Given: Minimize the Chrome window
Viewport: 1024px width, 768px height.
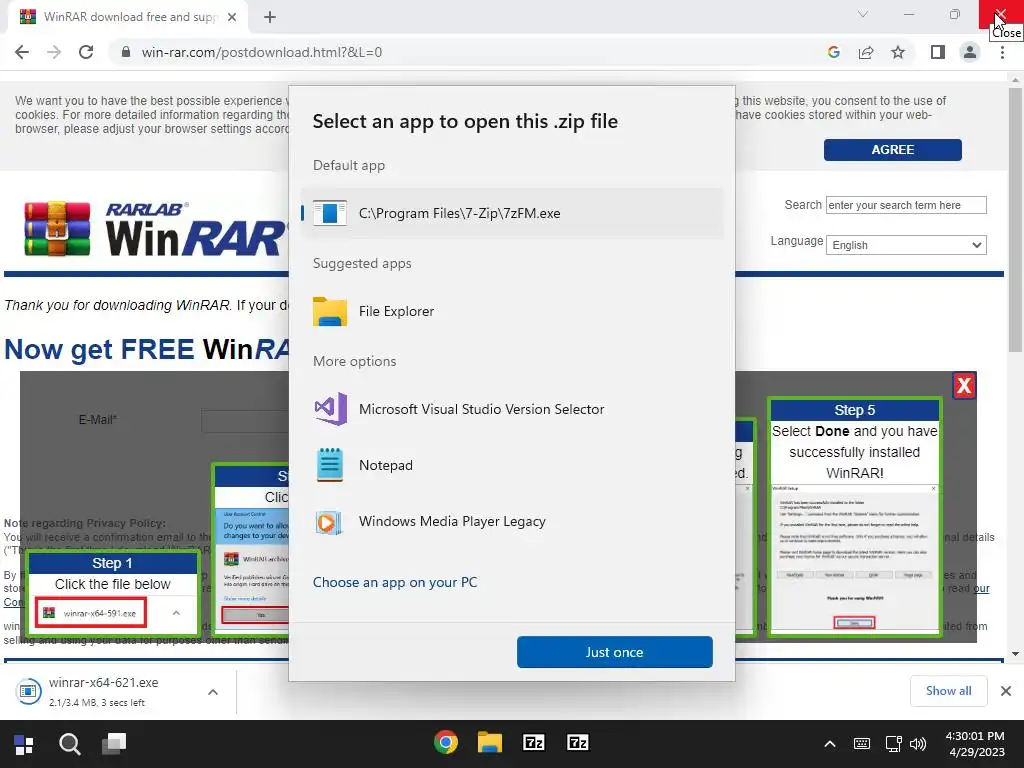Looking at the screenshot, I should coord(909,14).
